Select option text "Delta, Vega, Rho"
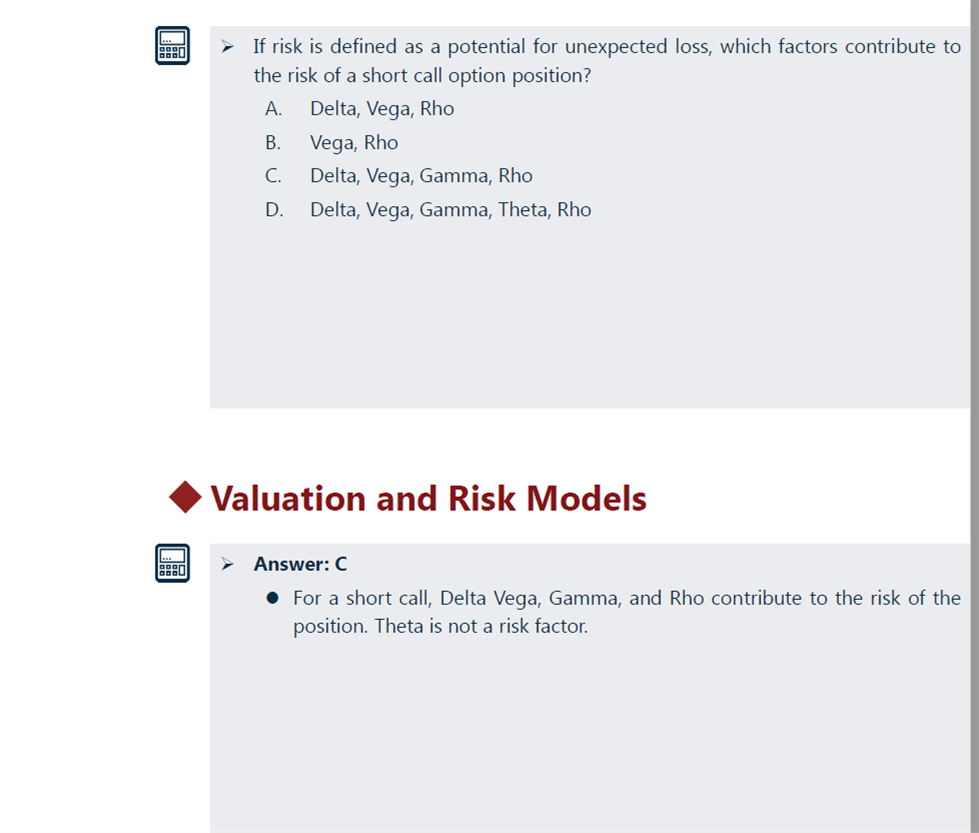This screenshot has width=979, height=833. pyautogui.click(x=381, y=109)
